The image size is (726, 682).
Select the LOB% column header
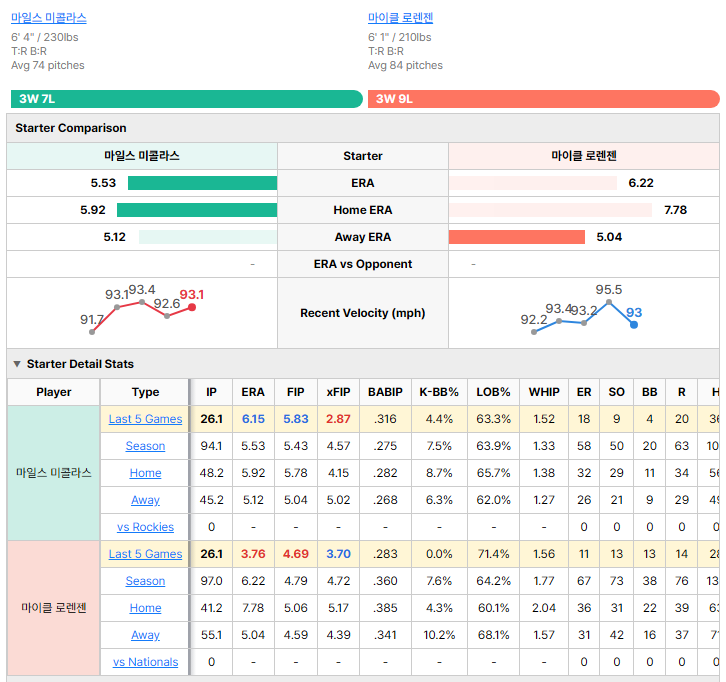pyautogui.click(x=493, y=392)
